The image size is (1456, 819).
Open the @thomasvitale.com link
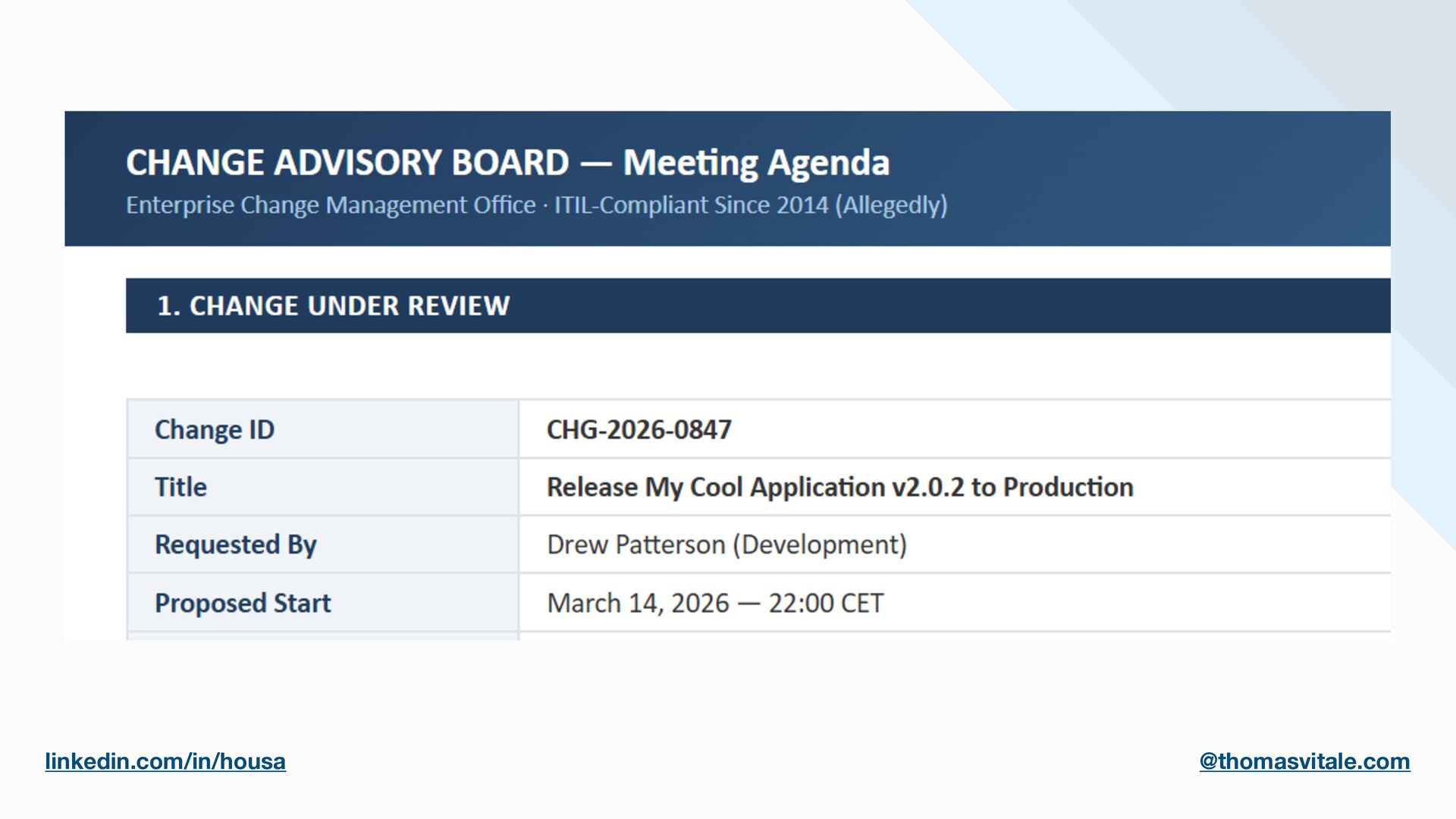(x=1304, y=761)
